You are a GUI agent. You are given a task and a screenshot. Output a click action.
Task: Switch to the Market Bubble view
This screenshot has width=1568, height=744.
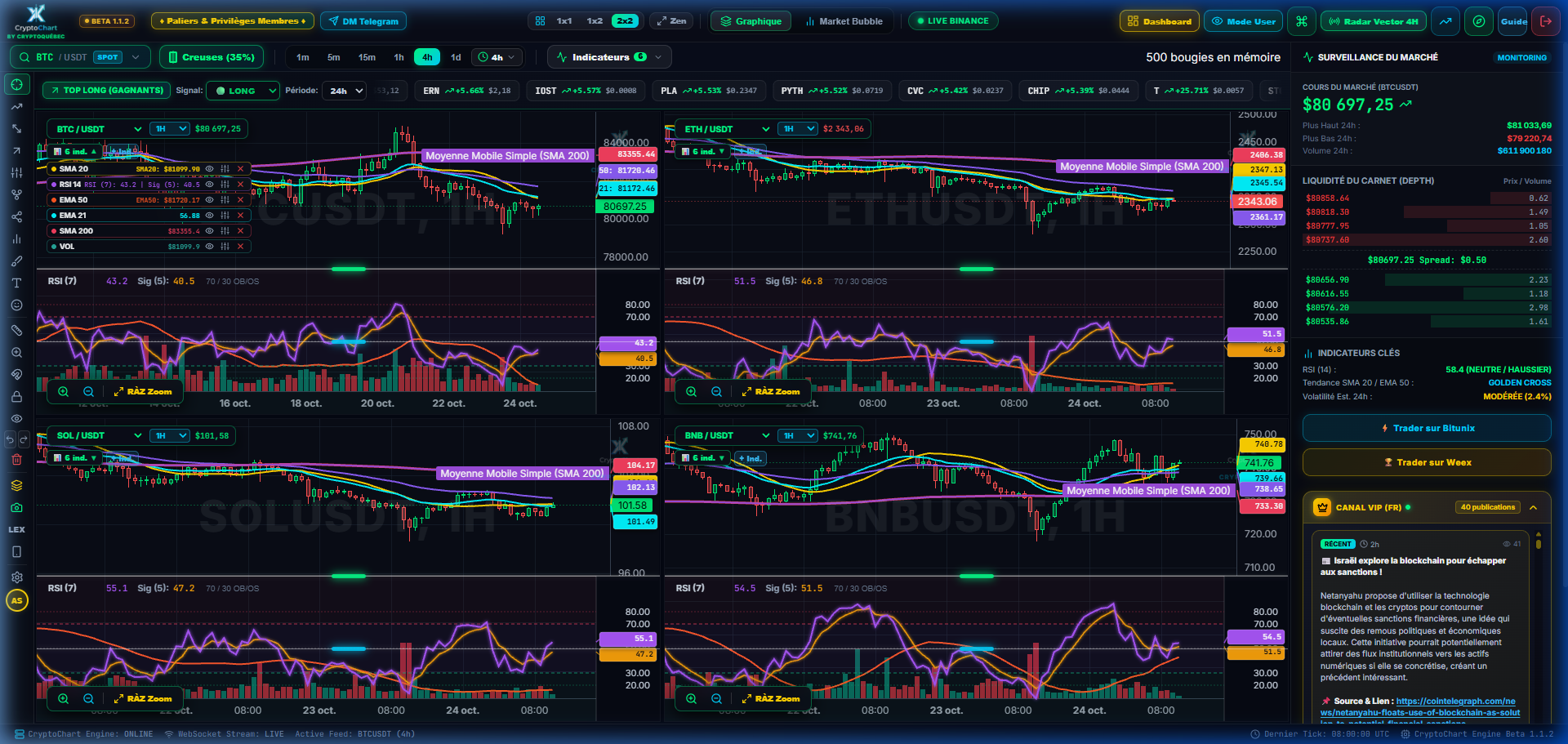(x=844, y=21)
